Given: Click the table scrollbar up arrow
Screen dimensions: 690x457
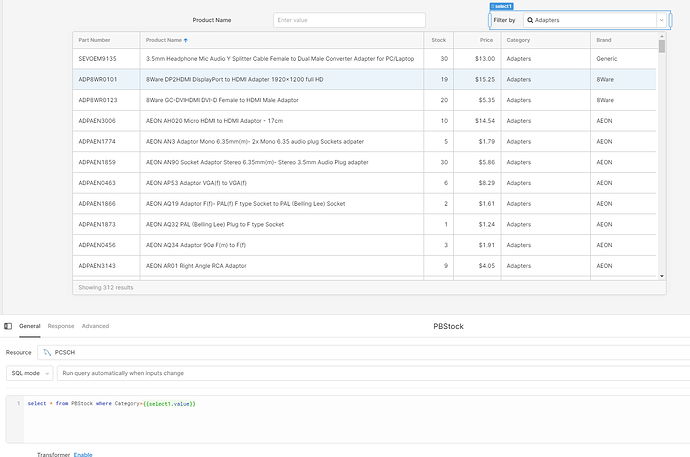Looking at the screenshot, I should coord(661,37).
